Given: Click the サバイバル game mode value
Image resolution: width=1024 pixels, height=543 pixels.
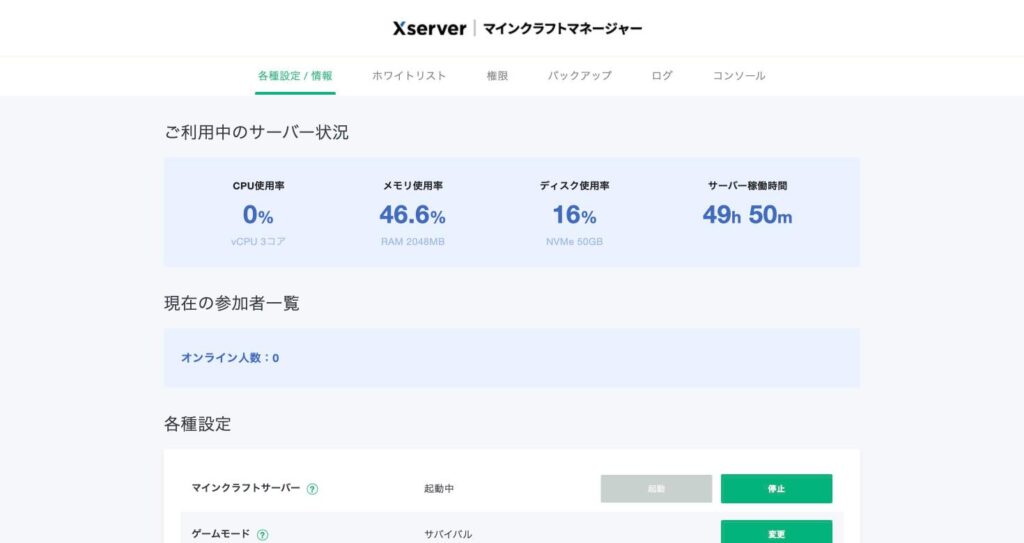Looking at the screenshot, I should [x=447, y=535].
